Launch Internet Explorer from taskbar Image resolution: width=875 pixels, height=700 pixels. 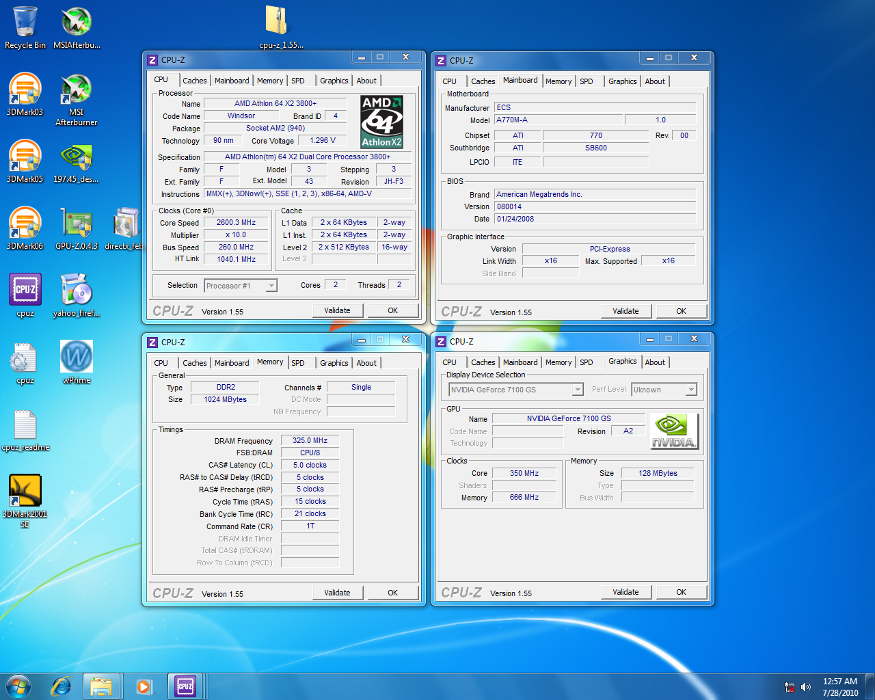tap(61, 686)
